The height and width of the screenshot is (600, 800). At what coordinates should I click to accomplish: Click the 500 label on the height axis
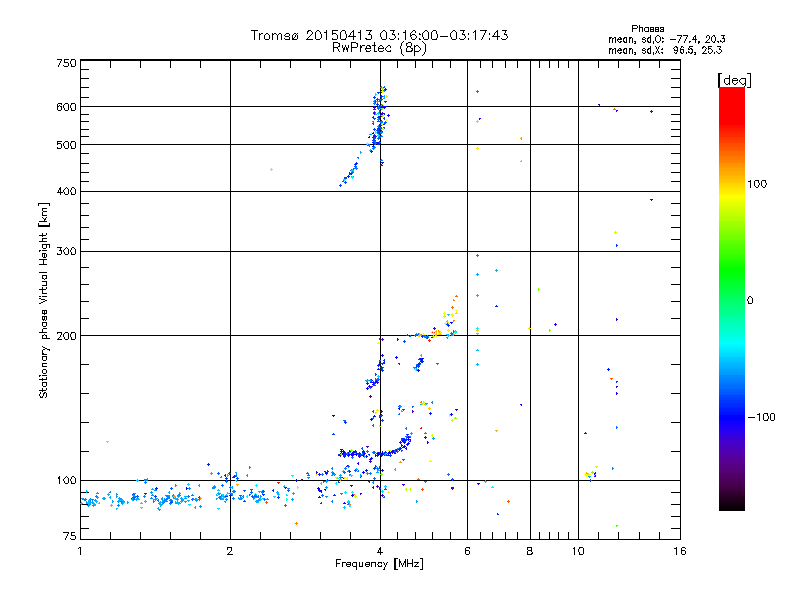pyautogui.click(x=66, y=145)
